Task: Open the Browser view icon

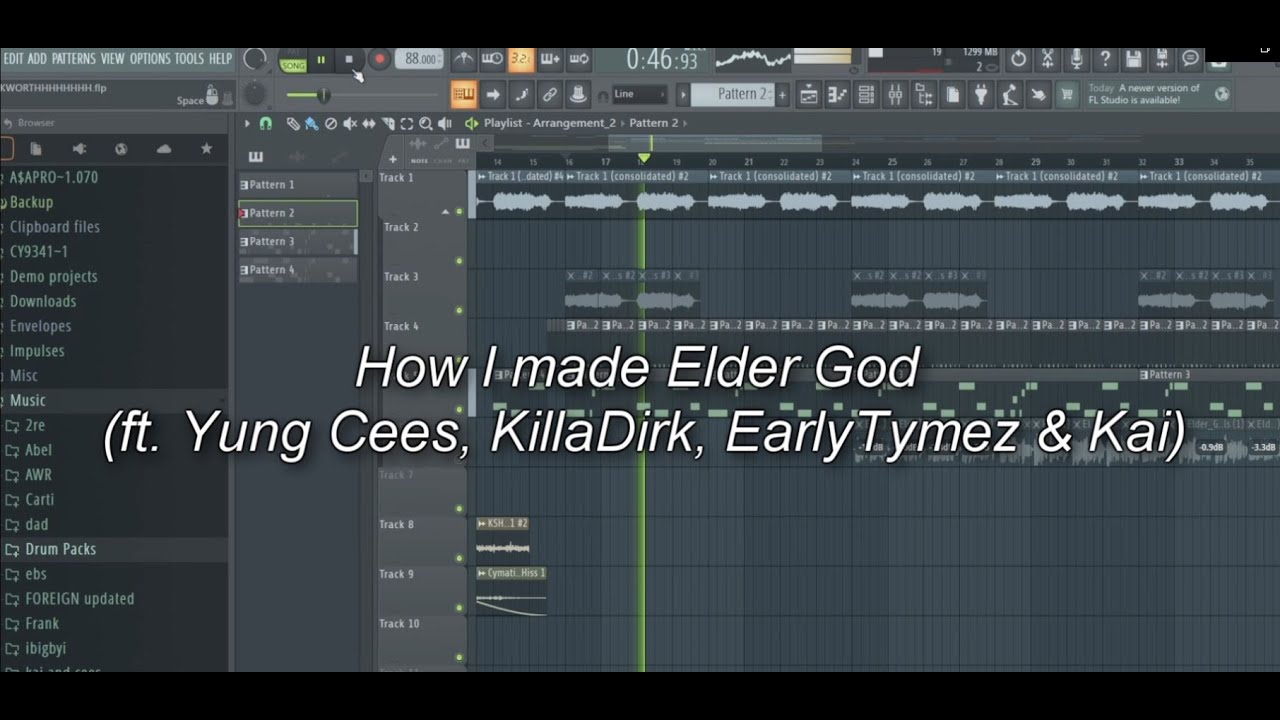Action: [x=924, y=95]
